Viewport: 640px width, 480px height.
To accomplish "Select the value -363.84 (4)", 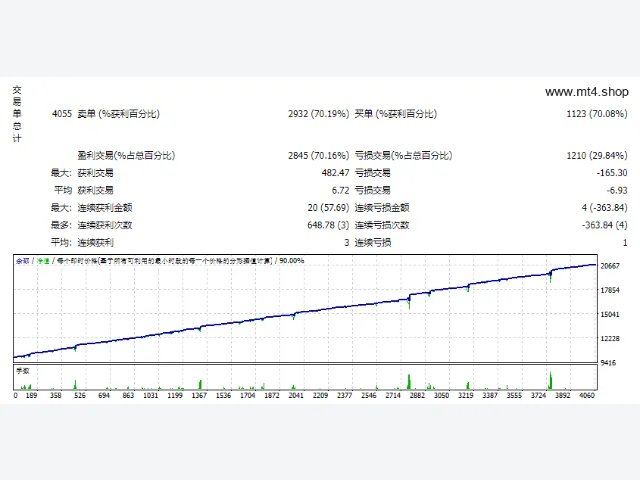I will pyautogui.click(x=604, y=225).
